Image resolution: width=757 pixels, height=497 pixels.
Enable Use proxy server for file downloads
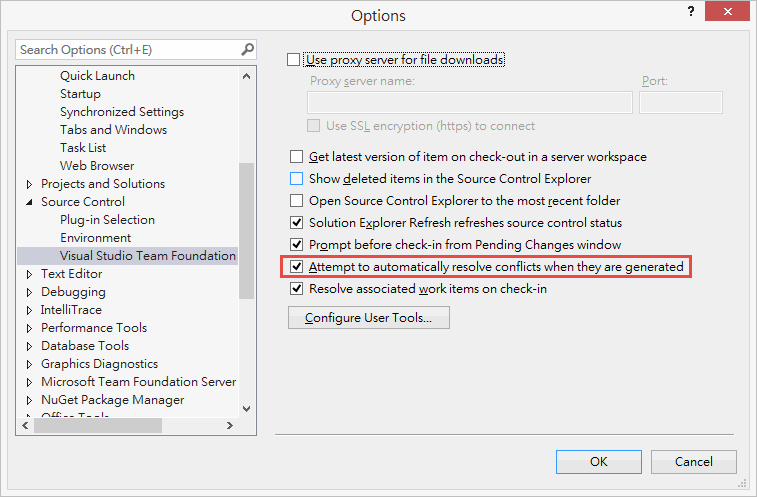click(x=294, y=59)
